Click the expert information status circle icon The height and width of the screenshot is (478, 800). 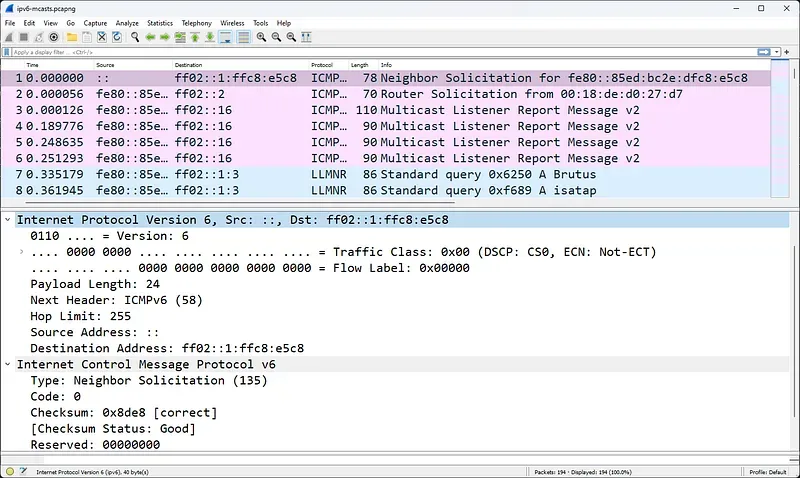10,472
